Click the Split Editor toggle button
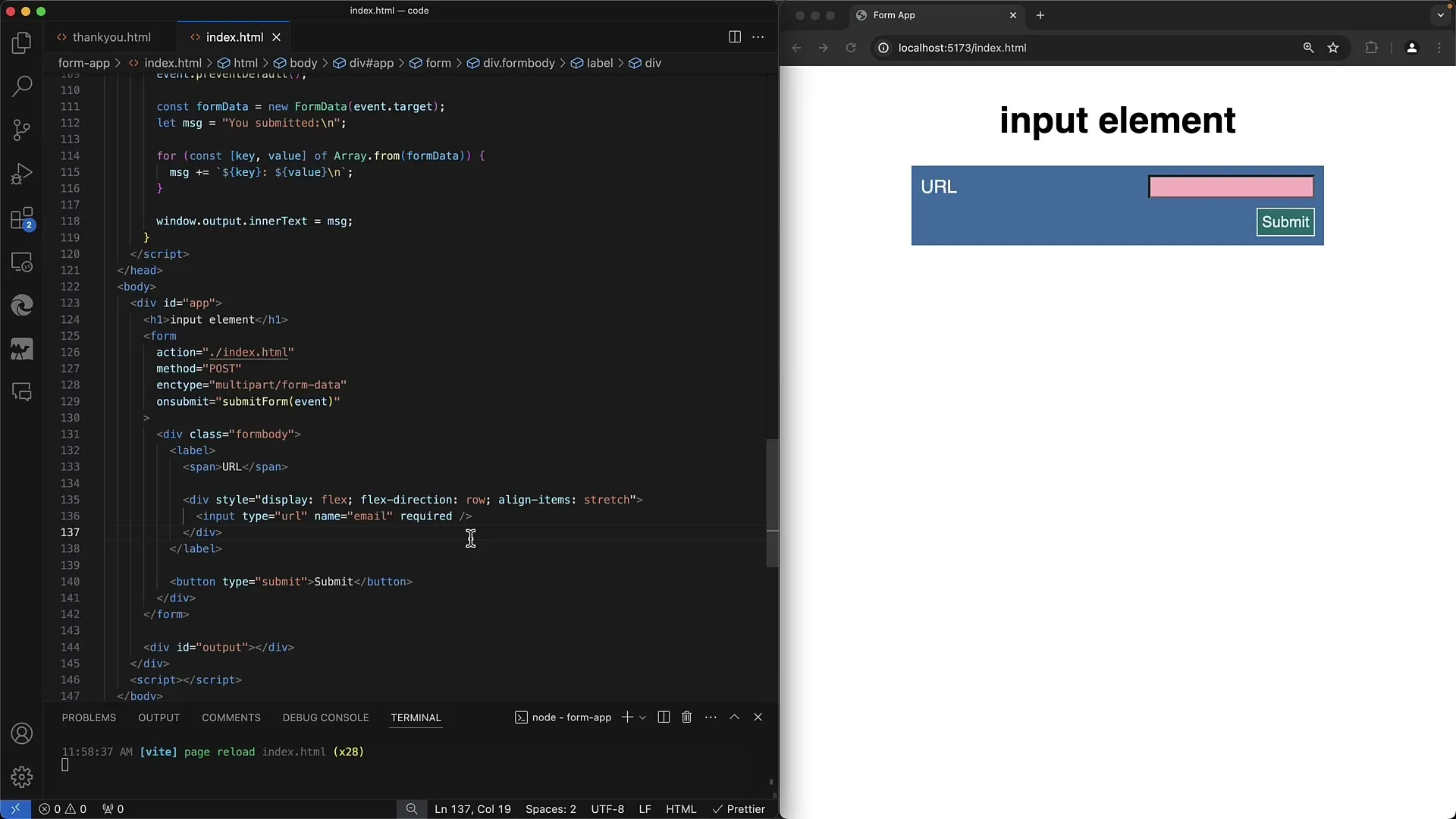The width and height of the screenshot is (1456, 819). (x=735, y=37)
